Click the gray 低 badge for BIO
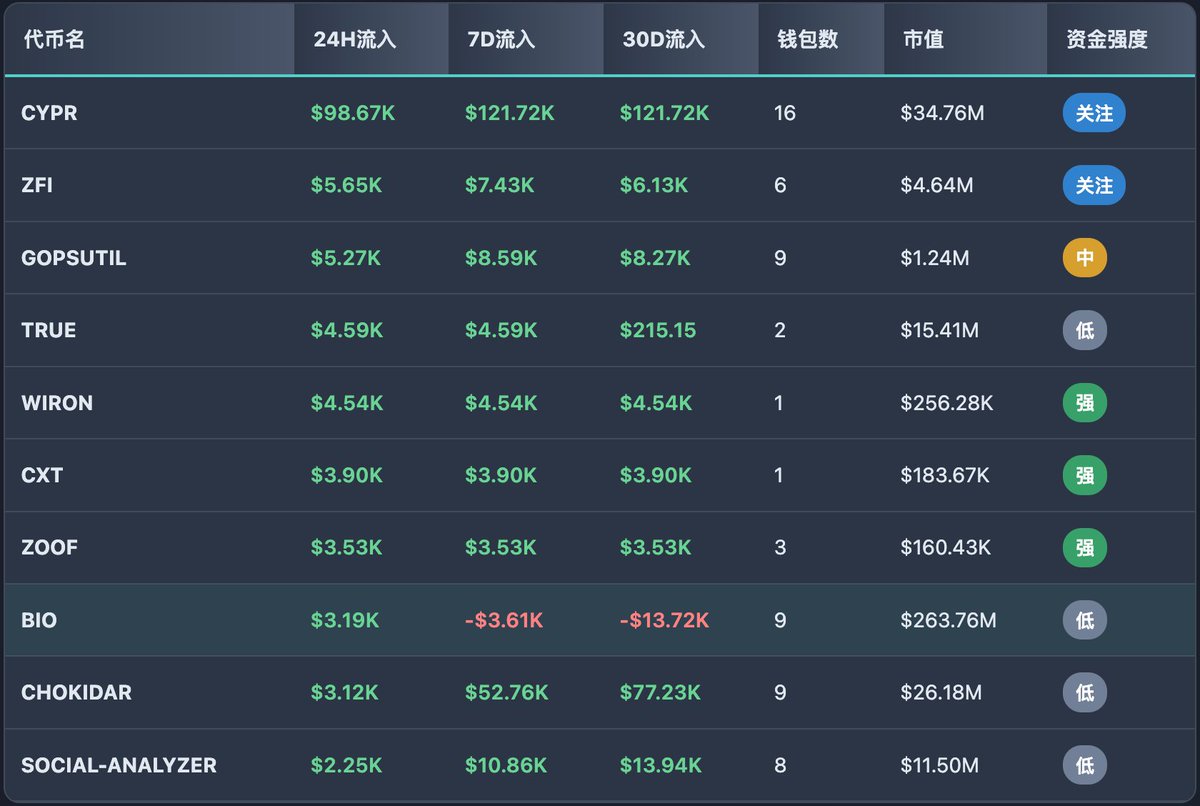The image size is (1200, 806). [1084, 620]
